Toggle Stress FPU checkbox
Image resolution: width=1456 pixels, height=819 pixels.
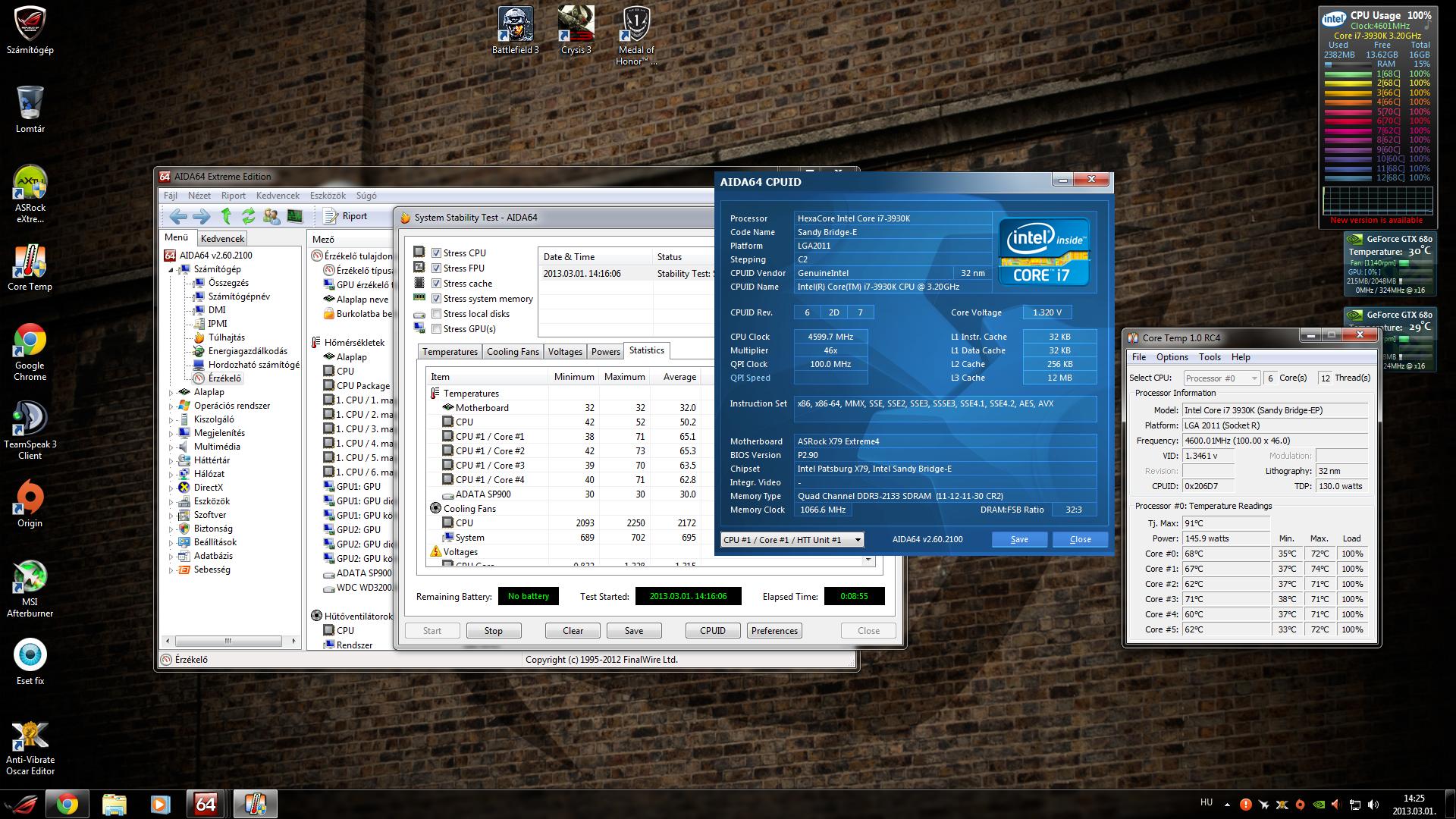tap(436, 268)
